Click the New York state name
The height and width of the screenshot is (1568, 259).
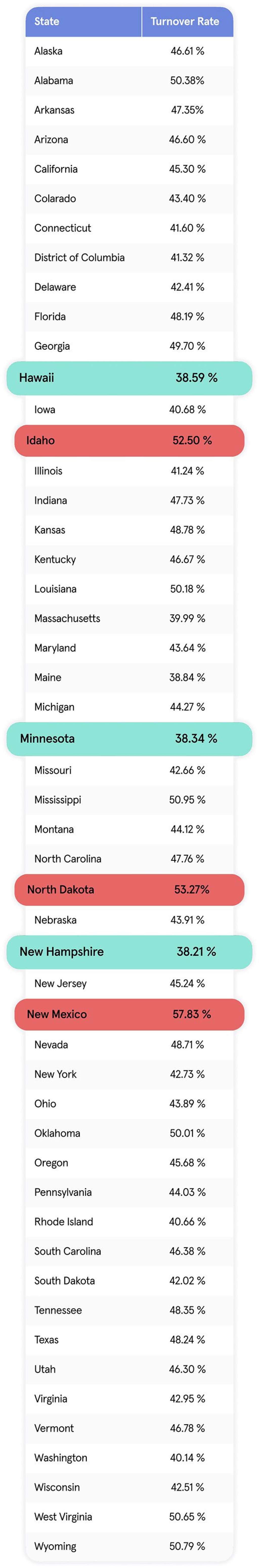(55, 1074)
